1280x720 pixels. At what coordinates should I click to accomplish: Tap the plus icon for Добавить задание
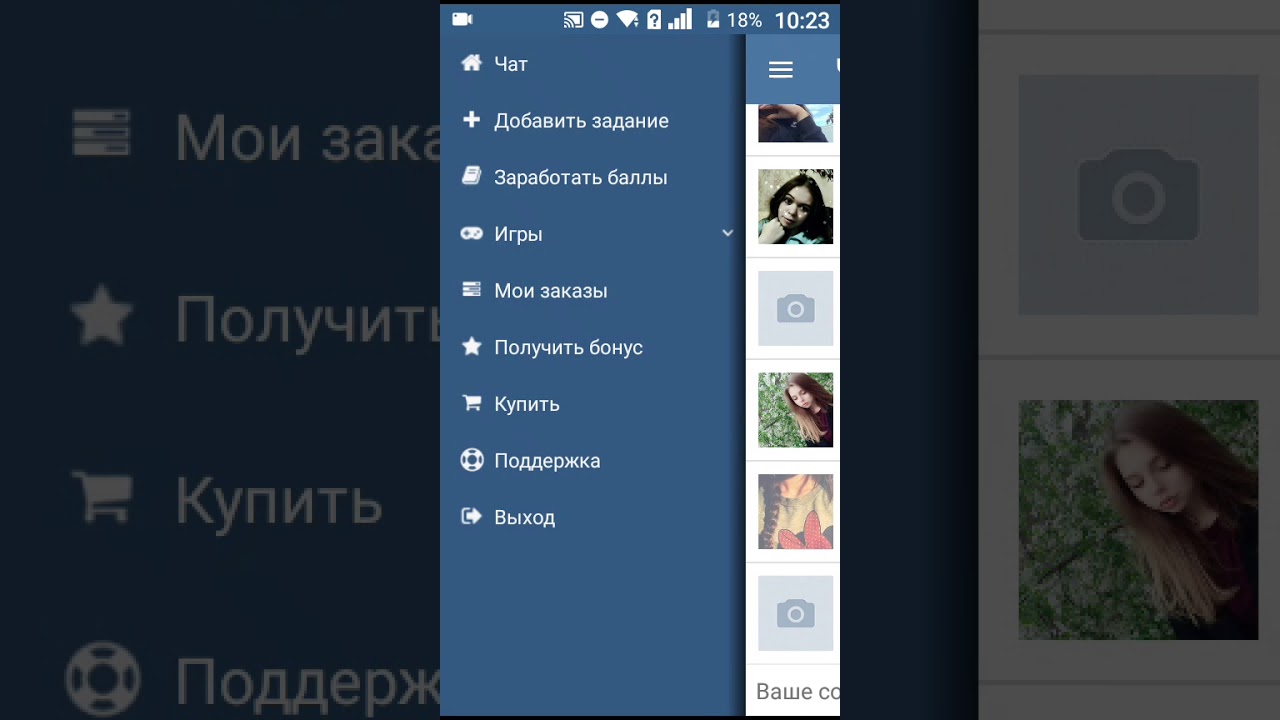click(x=471, y=120)
